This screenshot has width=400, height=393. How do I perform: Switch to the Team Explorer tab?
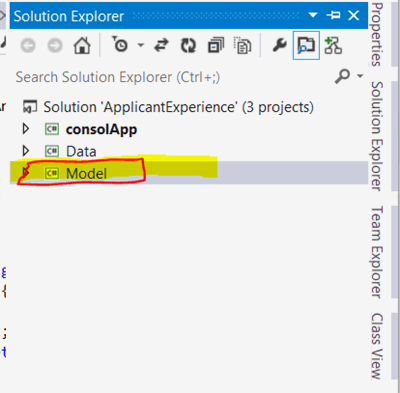click(377, 252)
